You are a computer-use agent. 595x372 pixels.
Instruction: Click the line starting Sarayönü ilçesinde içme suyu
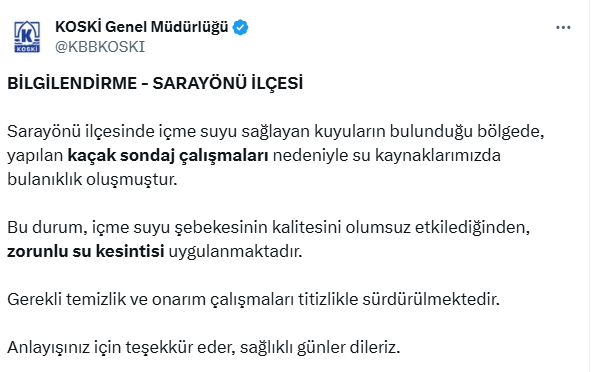[x=276, y=132]
